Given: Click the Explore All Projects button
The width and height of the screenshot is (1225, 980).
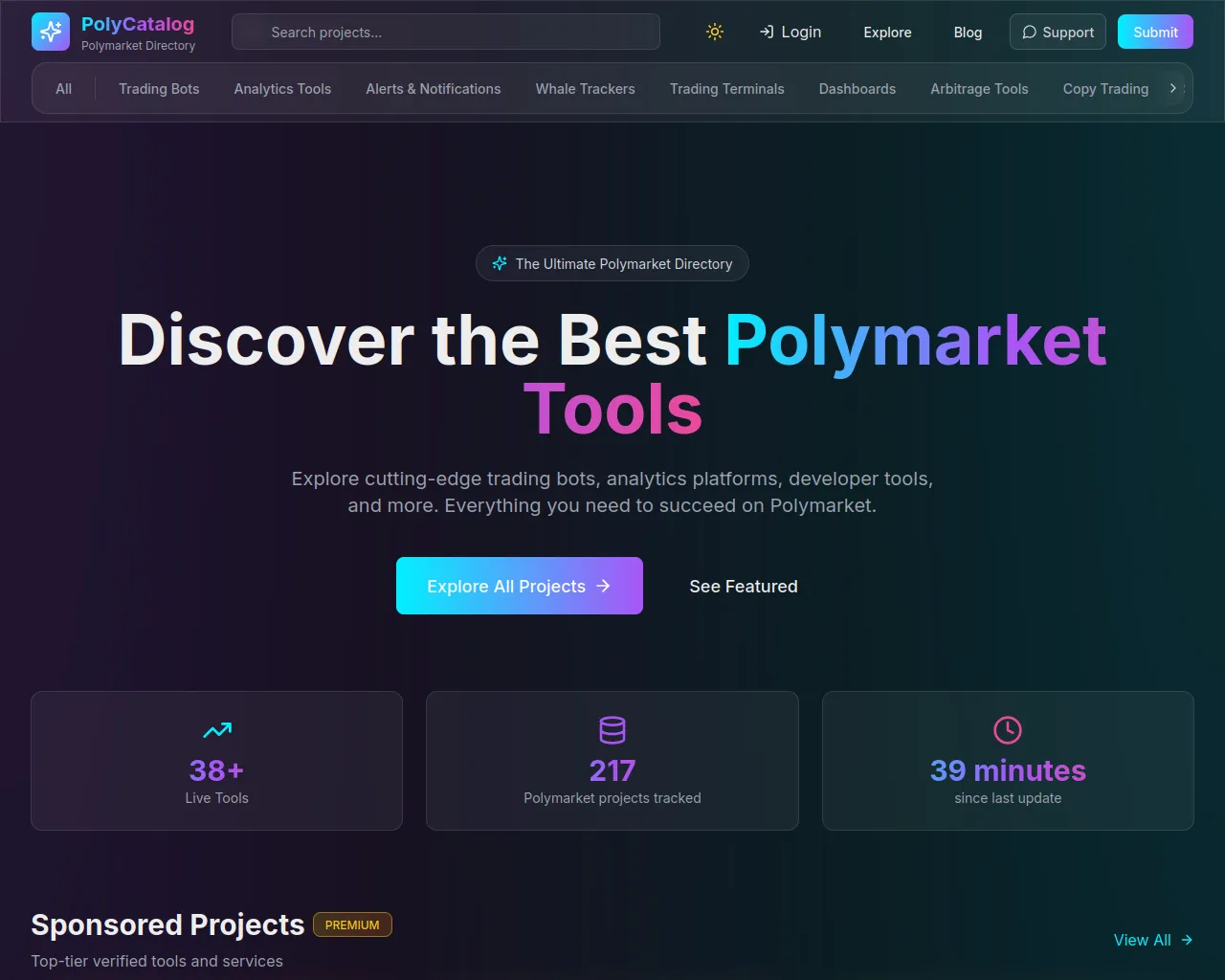Looking at the screenshot, I should (x=520, y=586).
